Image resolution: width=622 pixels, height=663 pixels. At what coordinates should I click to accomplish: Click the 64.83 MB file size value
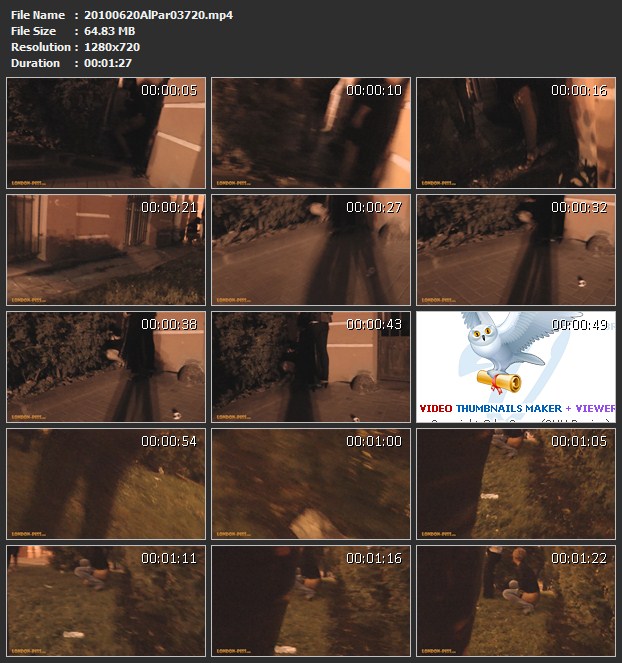(x=110, y=31)
